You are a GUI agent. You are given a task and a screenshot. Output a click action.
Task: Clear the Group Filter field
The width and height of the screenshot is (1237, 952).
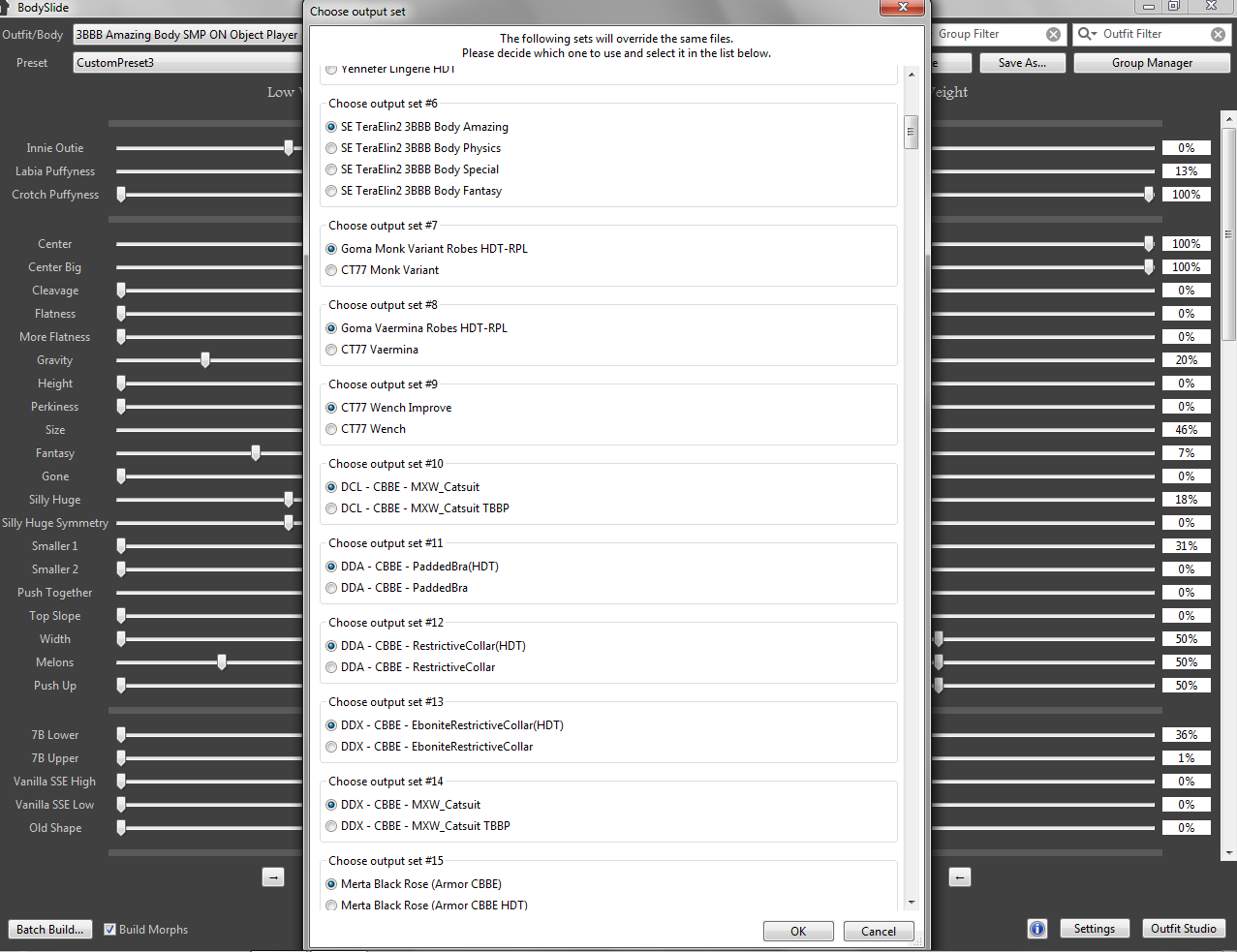(1053, 34)
